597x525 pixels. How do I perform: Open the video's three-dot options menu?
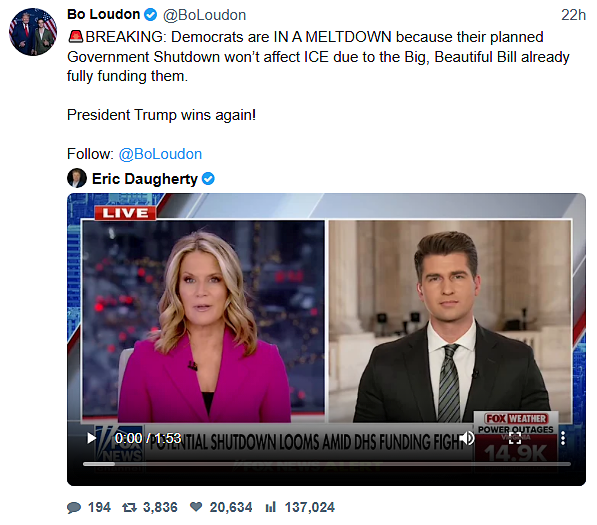(x=563, y=438)
